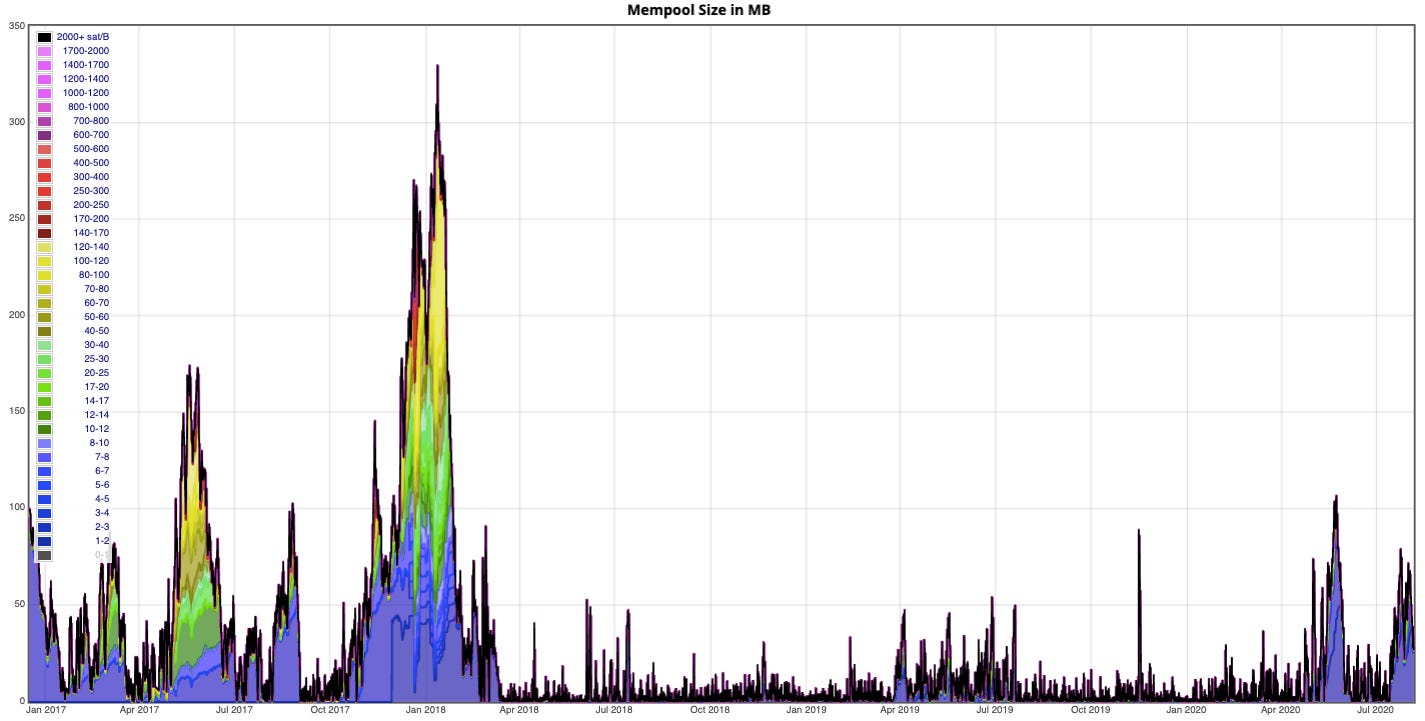Click the Apr 2019 x-axis label
This screenshot has width=1425, height=721.
tap(900, 710)
